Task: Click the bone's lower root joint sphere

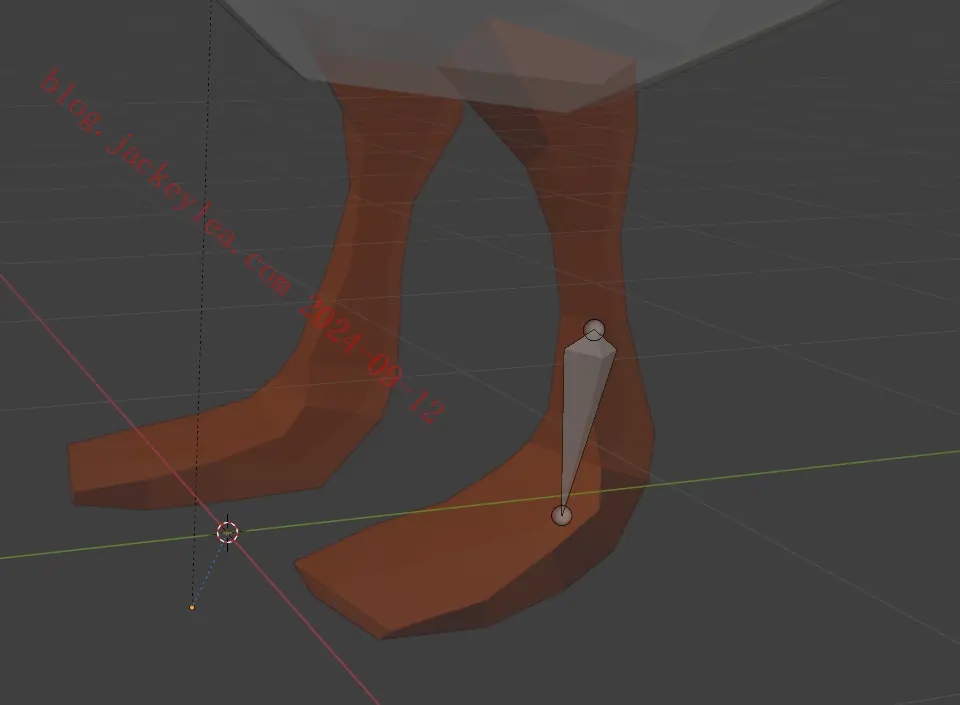Action: (x=561, y=515)
